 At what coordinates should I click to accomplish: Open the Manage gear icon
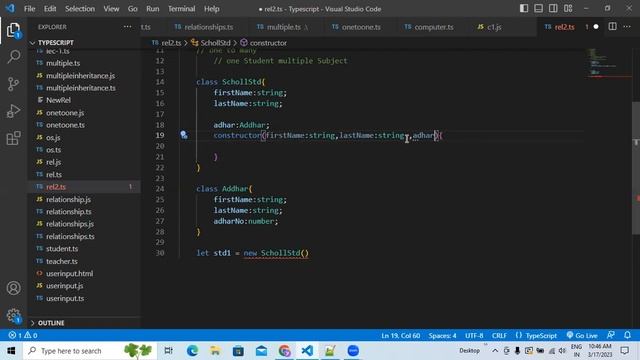[13, 316]
